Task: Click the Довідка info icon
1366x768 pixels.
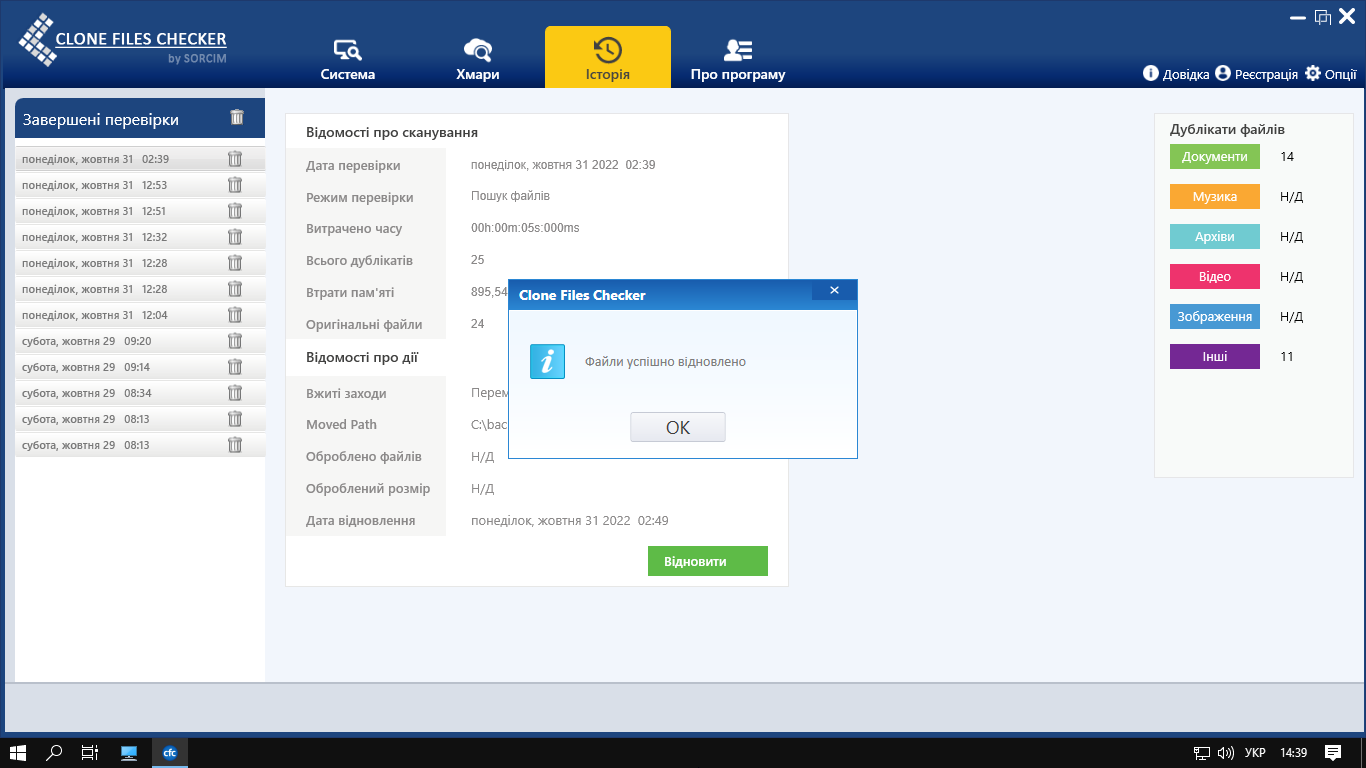Action: [1151, 74]
